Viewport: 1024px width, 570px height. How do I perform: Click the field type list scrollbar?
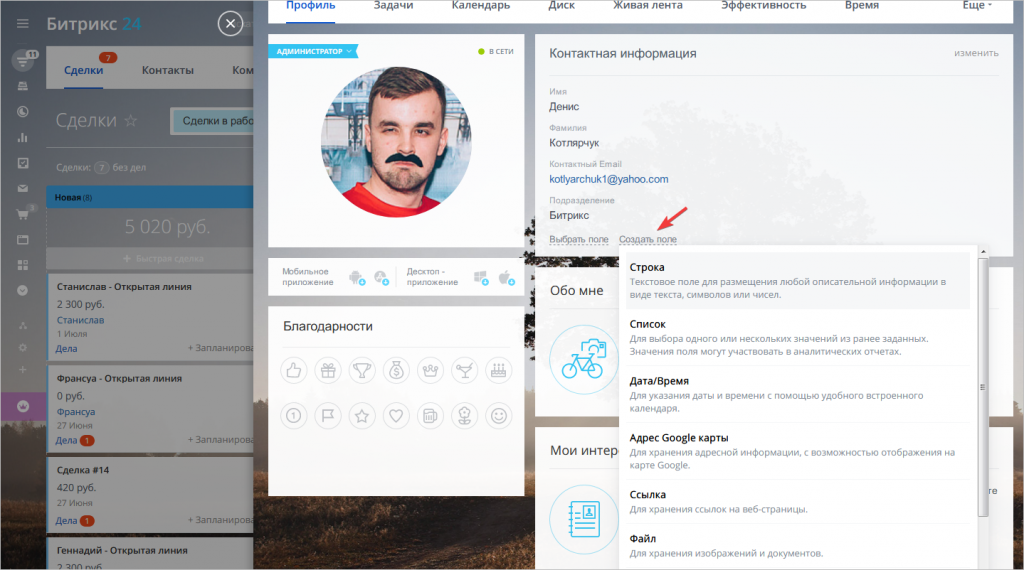pyautogui.click(x=983, y=387)
